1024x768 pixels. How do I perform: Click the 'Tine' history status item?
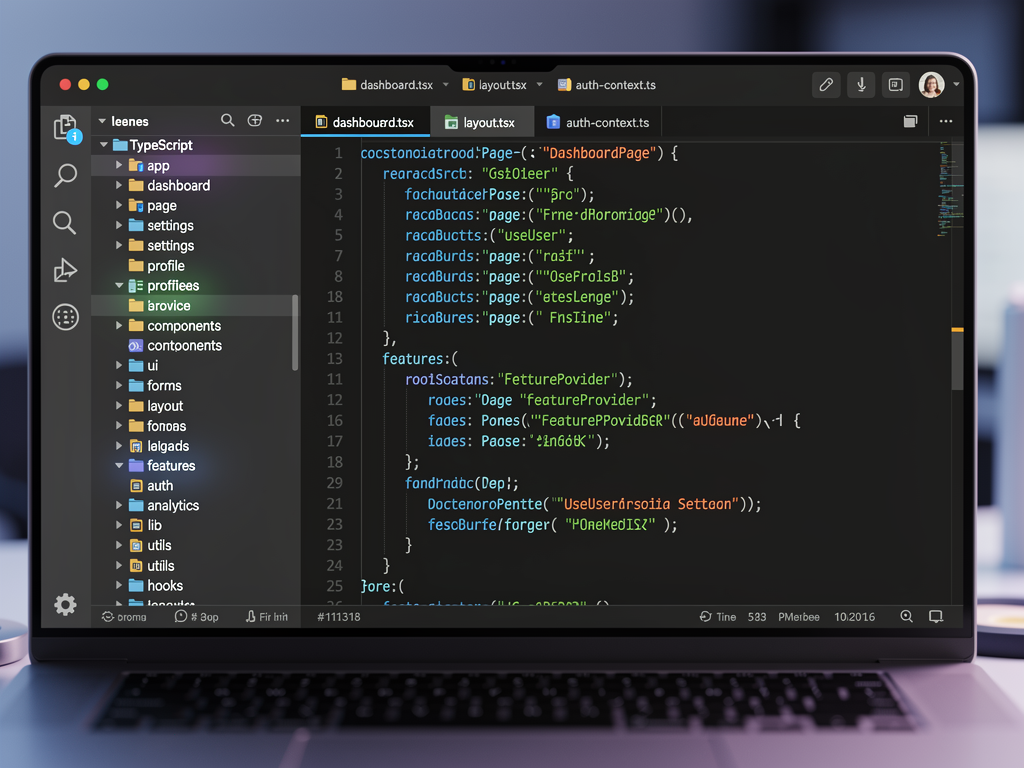(718, 617)
